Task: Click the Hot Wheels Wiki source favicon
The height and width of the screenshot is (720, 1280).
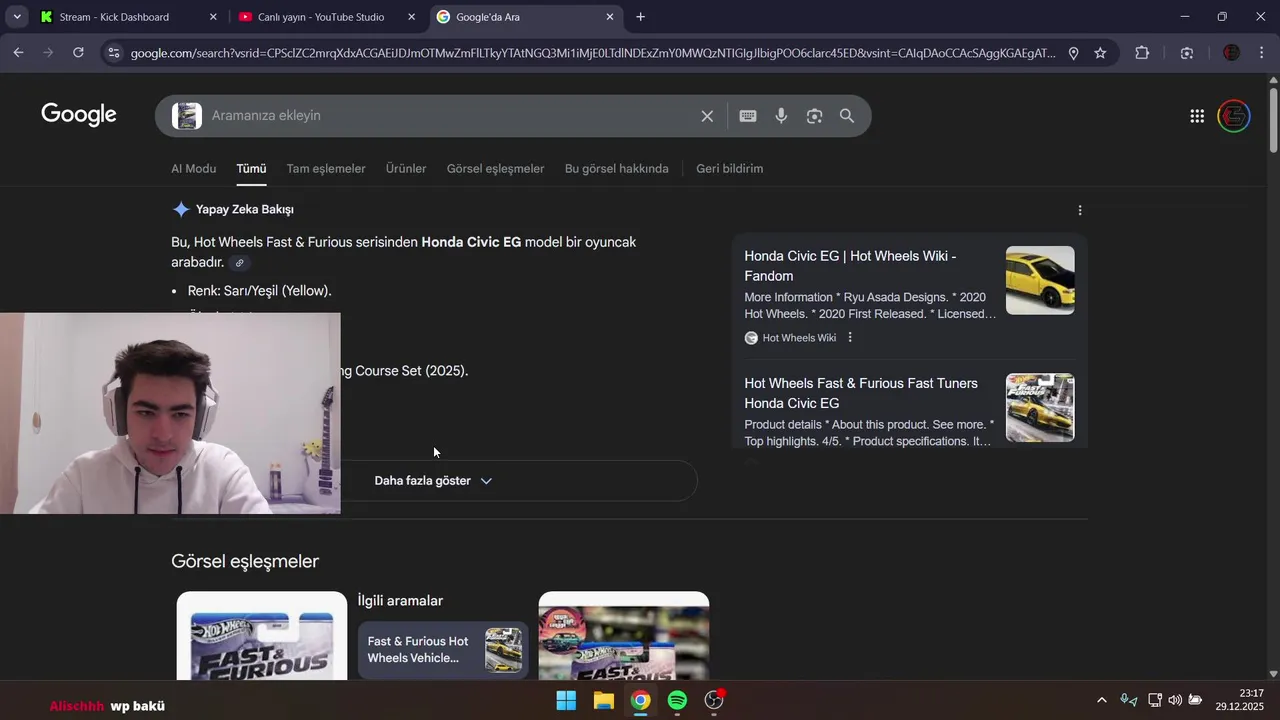Action: [x=751, y=338]
